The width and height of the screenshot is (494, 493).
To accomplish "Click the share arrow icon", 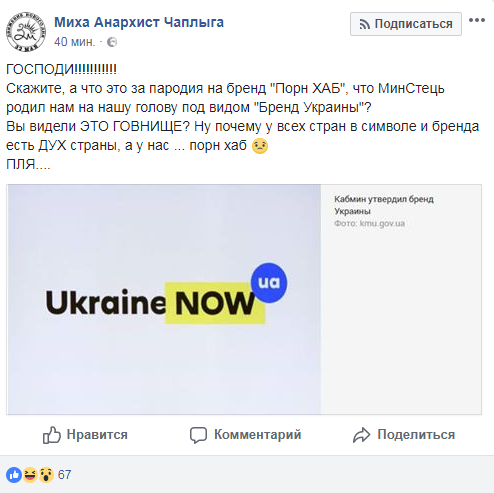I will click(361, 435).
